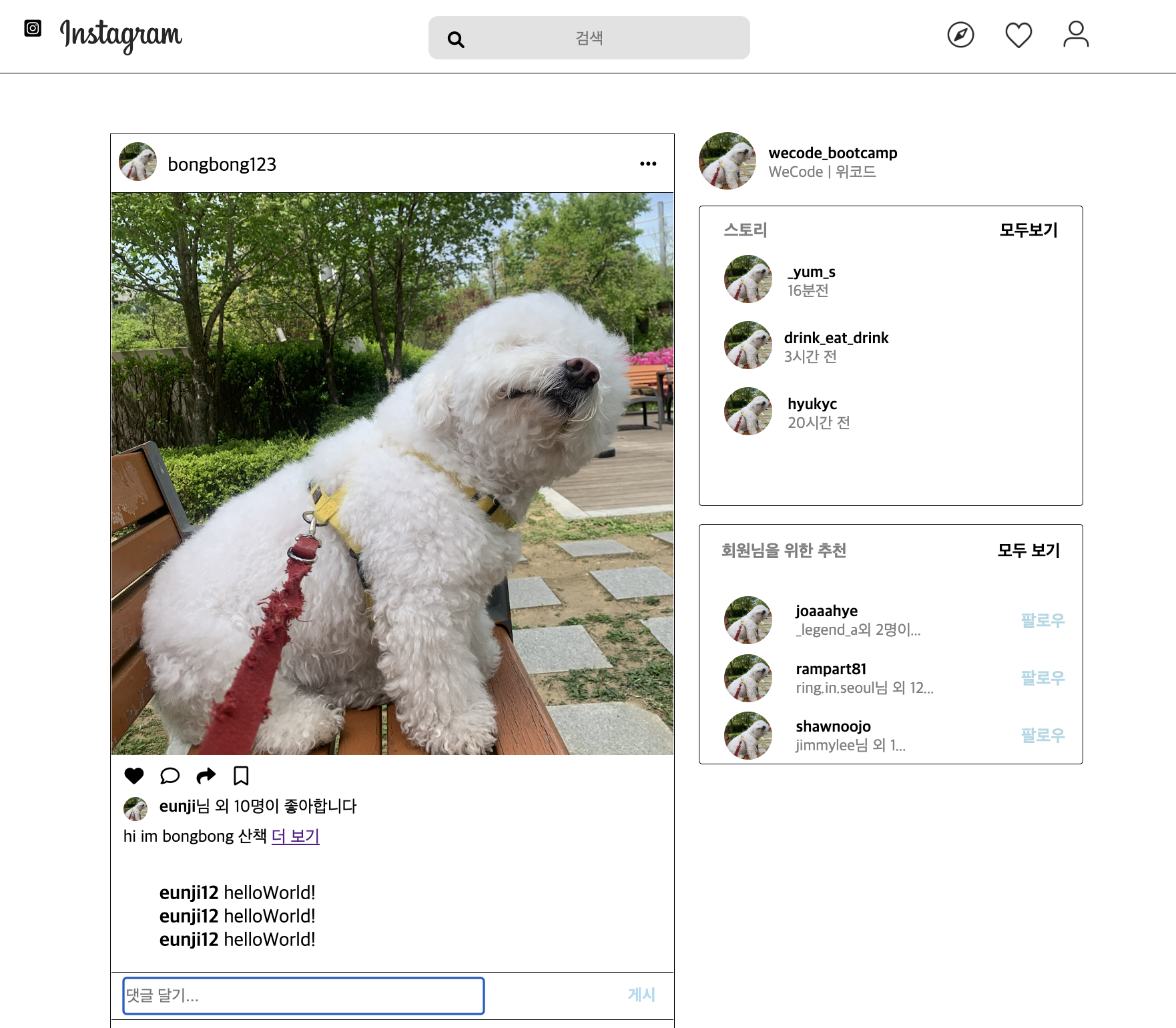This screenshot has height=1028, width=1176.
Task: Click the comment bubble icon
Action: 170,776
